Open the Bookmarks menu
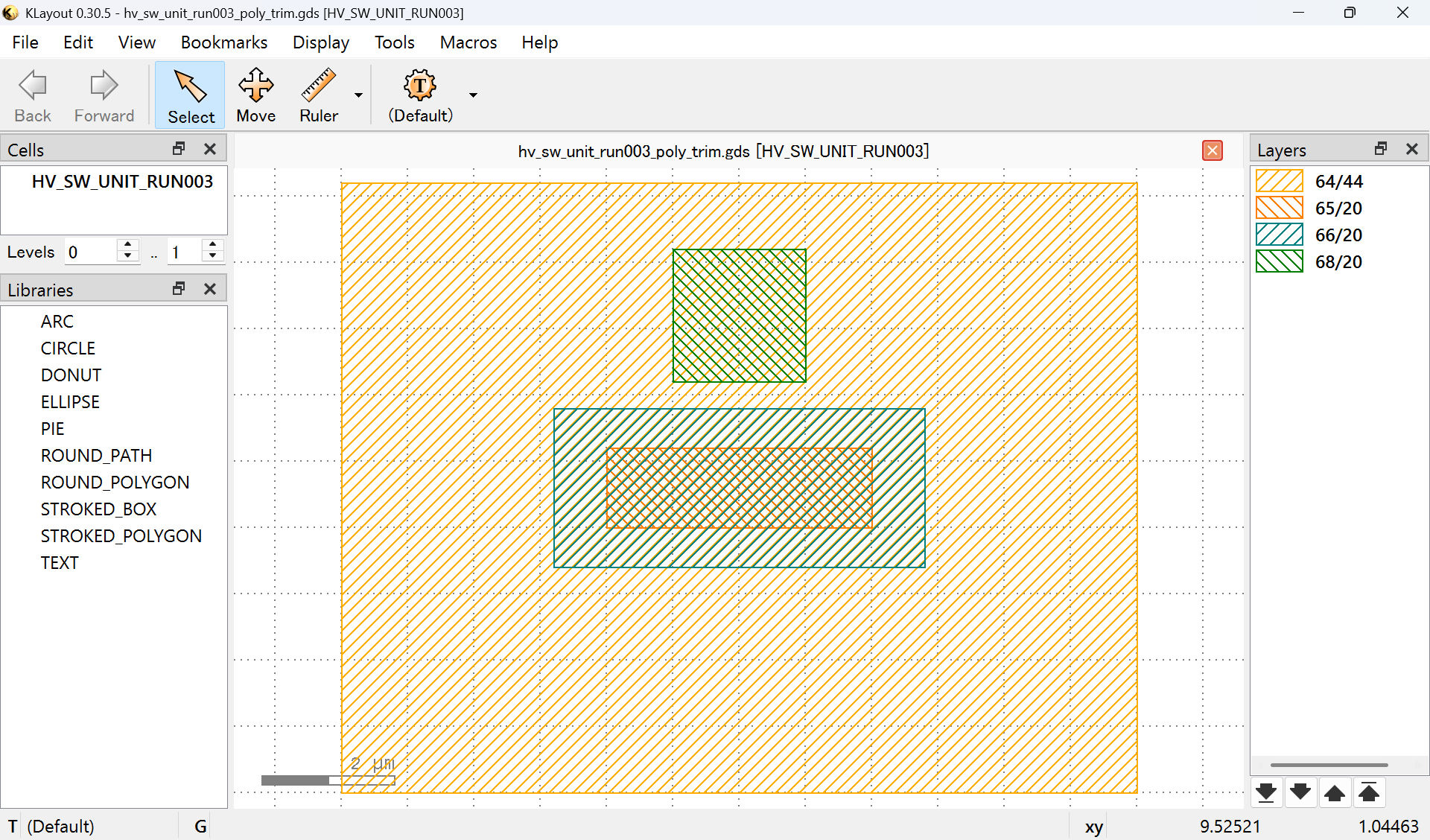Viewport: 1430px width, 840px height. pyautogui.click(x=223, y=42)
